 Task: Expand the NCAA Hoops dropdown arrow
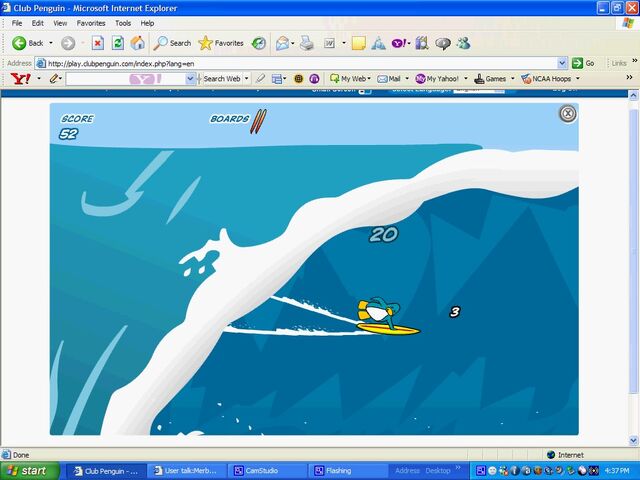point(578,78)
